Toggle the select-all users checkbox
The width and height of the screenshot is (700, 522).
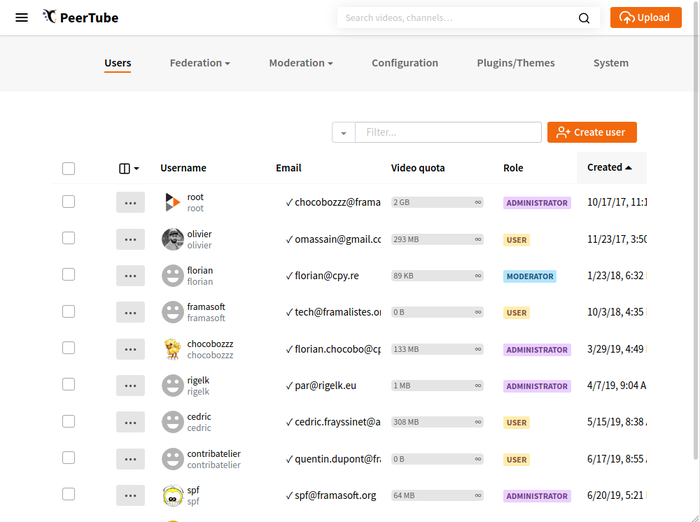pos(68,168)
